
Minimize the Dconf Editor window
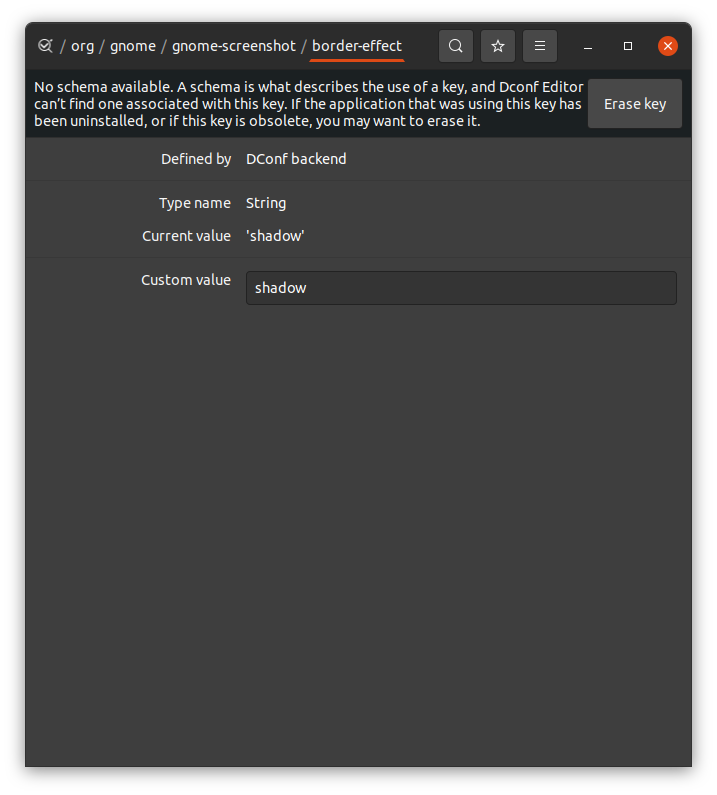(588, 47)
